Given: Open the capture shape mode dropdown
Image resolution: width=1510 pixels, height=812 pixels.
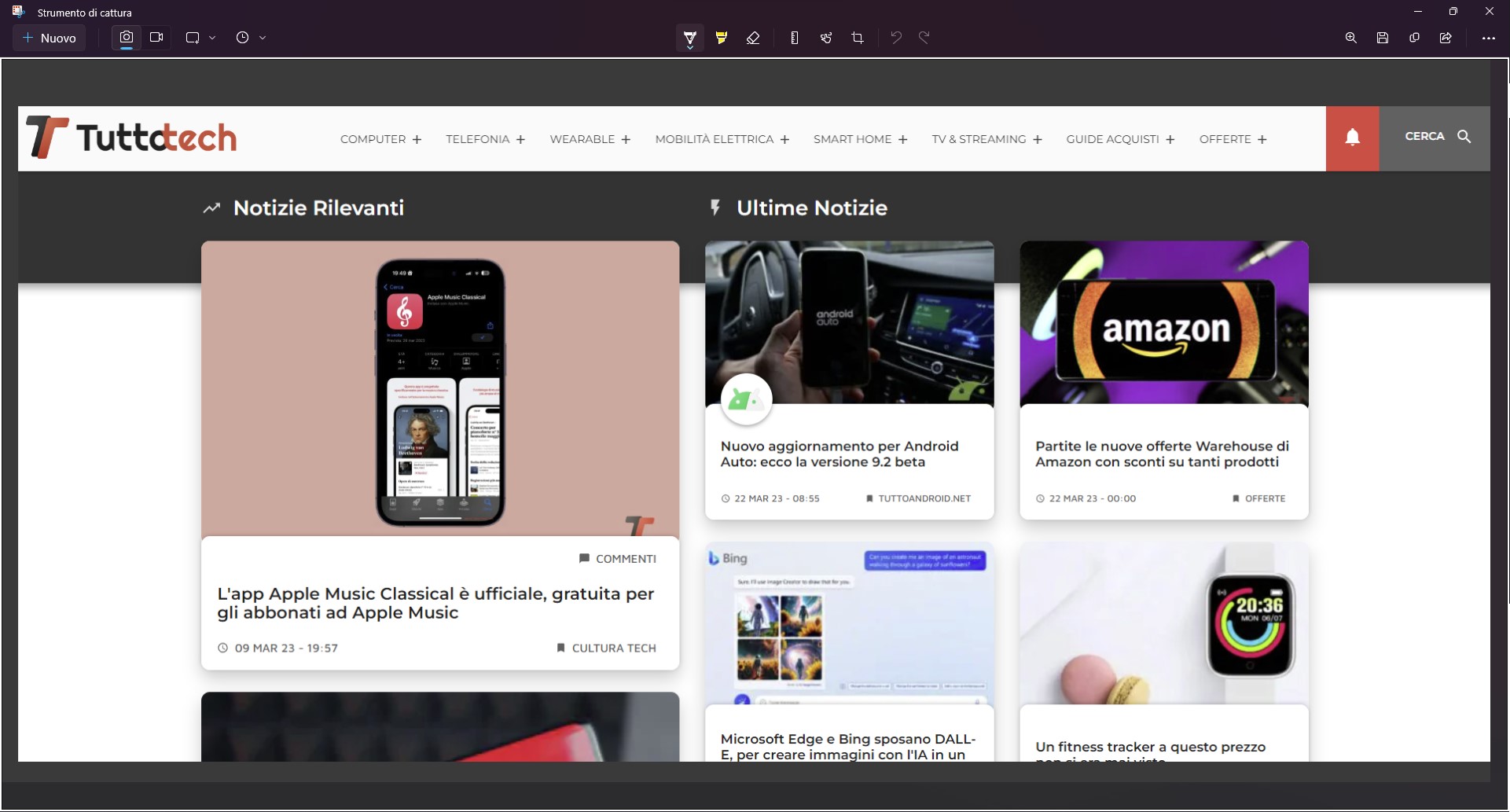Looking at the screenshot, I should [200, 38].
